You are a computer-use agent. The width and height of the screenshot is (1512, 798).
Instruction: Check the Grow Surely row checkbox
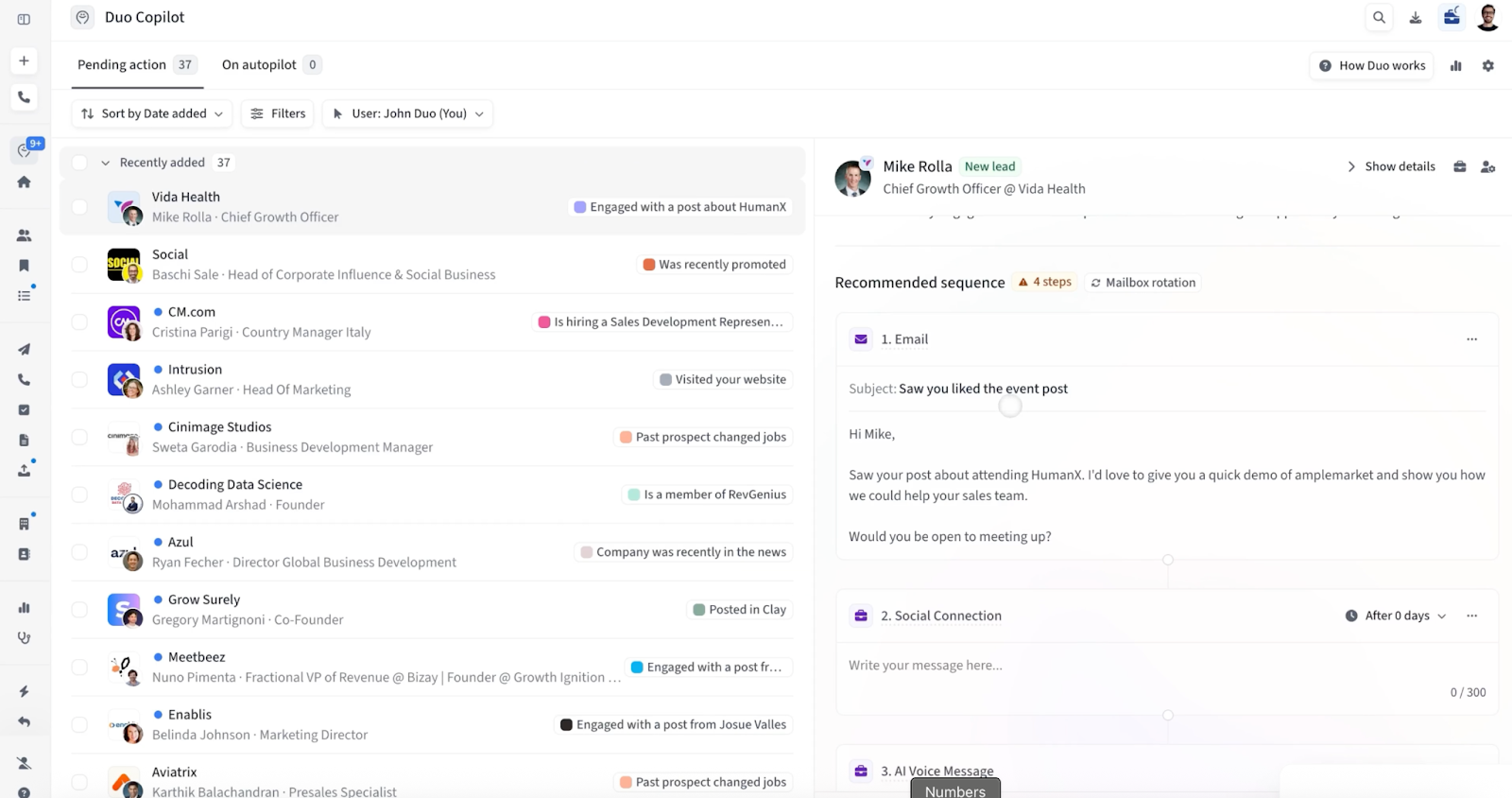pos(79,610)
